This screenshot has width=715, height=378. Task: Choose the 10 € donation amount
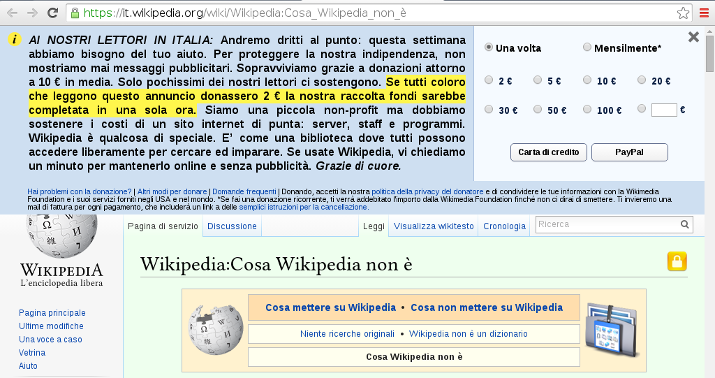click(587, 80)
